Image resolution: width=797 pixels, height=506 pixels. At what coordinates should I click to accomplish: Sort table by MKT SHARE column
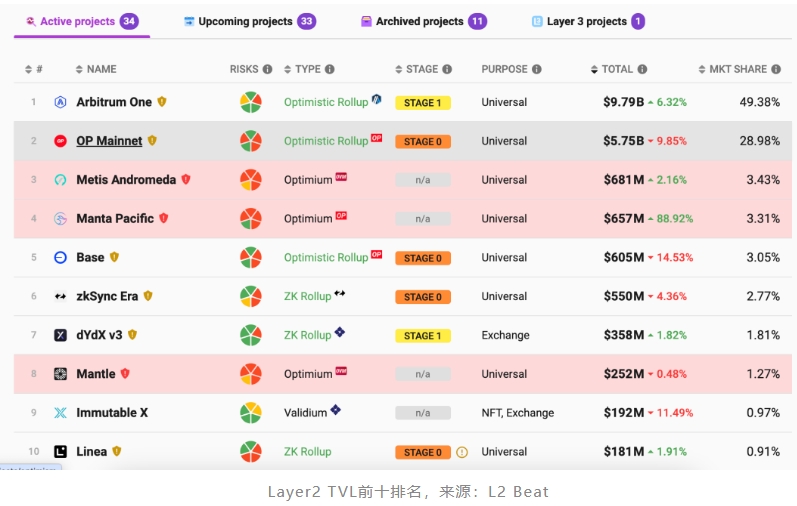(733, 69)
